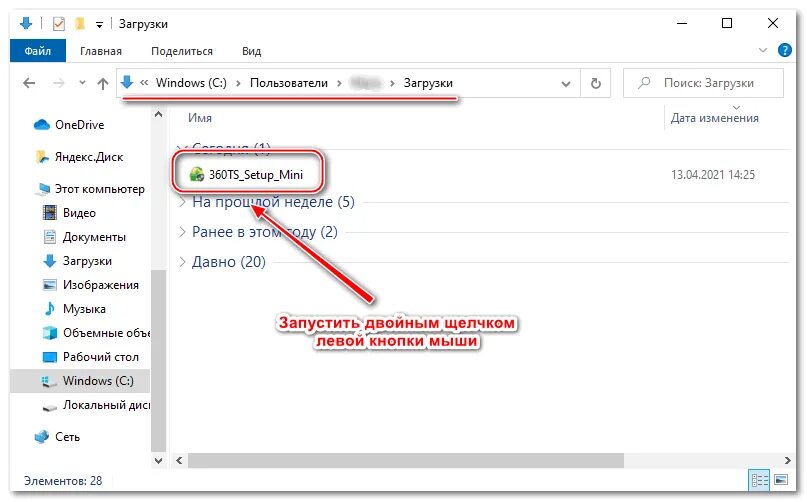Click date 13.04.2021 14:25
The width and height of the screenshot is (807, 502).
pos(713,175)
